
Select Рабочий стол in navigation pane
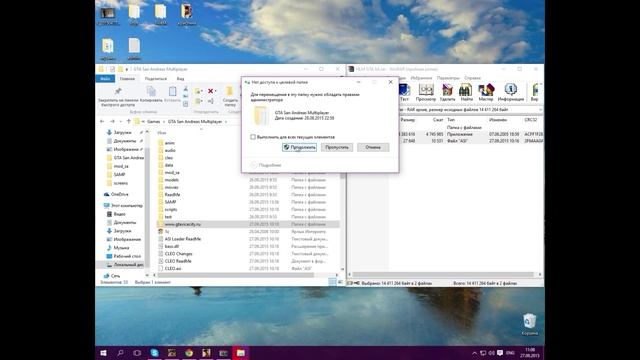click(123, 256)
